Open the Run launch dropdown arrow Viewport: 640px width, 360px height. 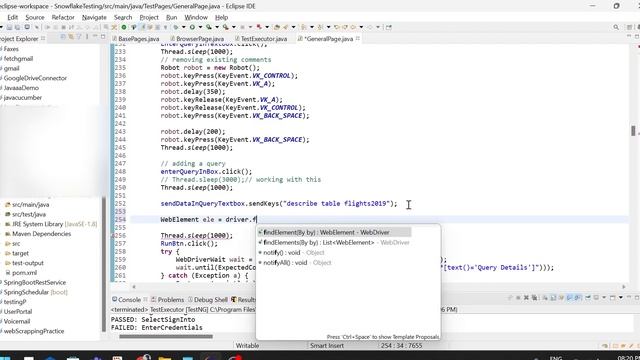tap(200, 27)
